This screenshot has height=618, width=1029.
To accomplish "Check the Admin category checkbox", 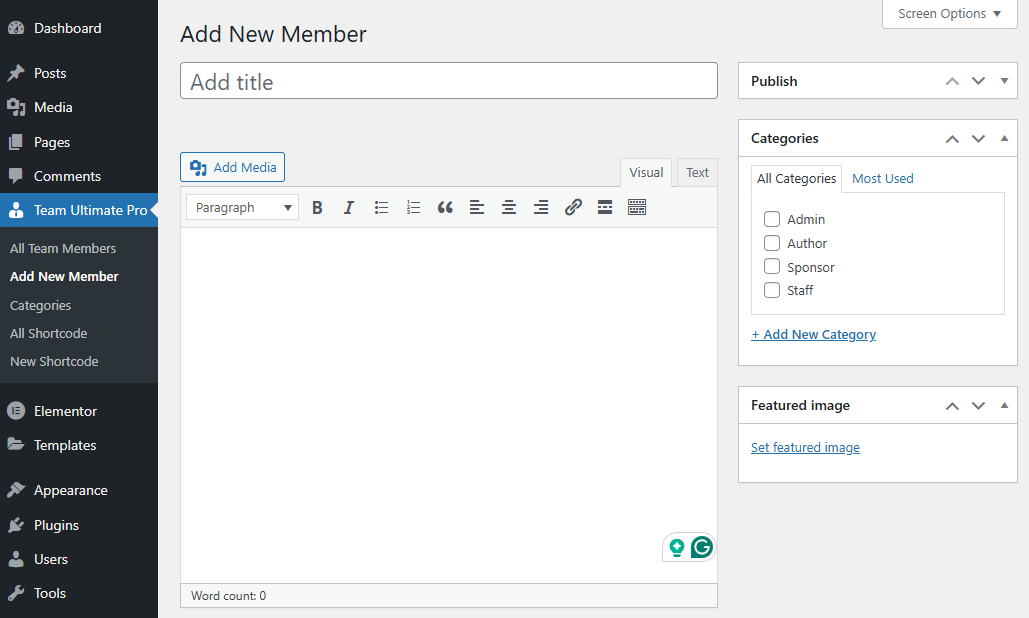I will tap(772, 219).
